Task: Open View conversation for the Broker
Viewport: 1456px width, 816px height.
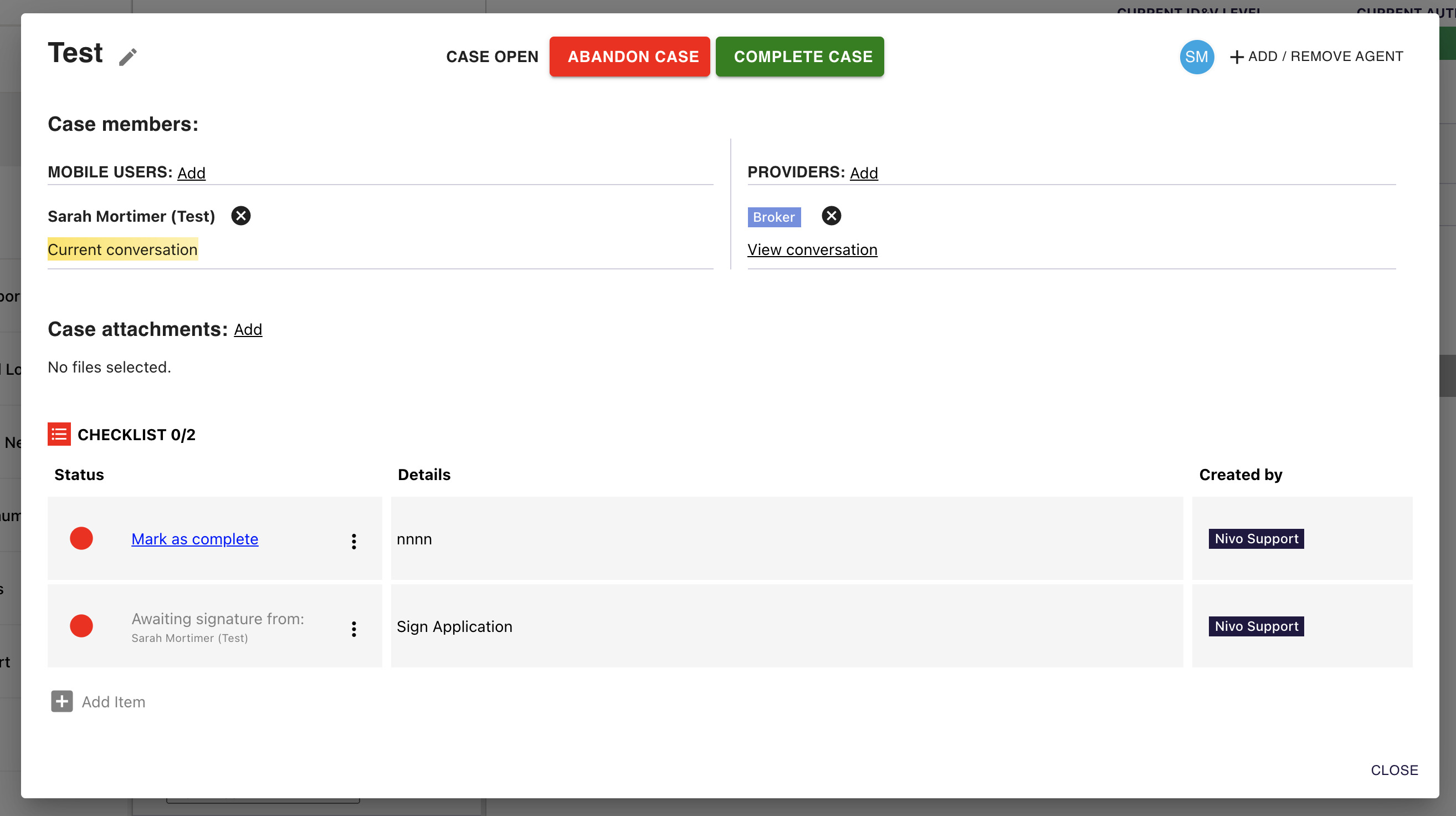Action: point(812,250)
